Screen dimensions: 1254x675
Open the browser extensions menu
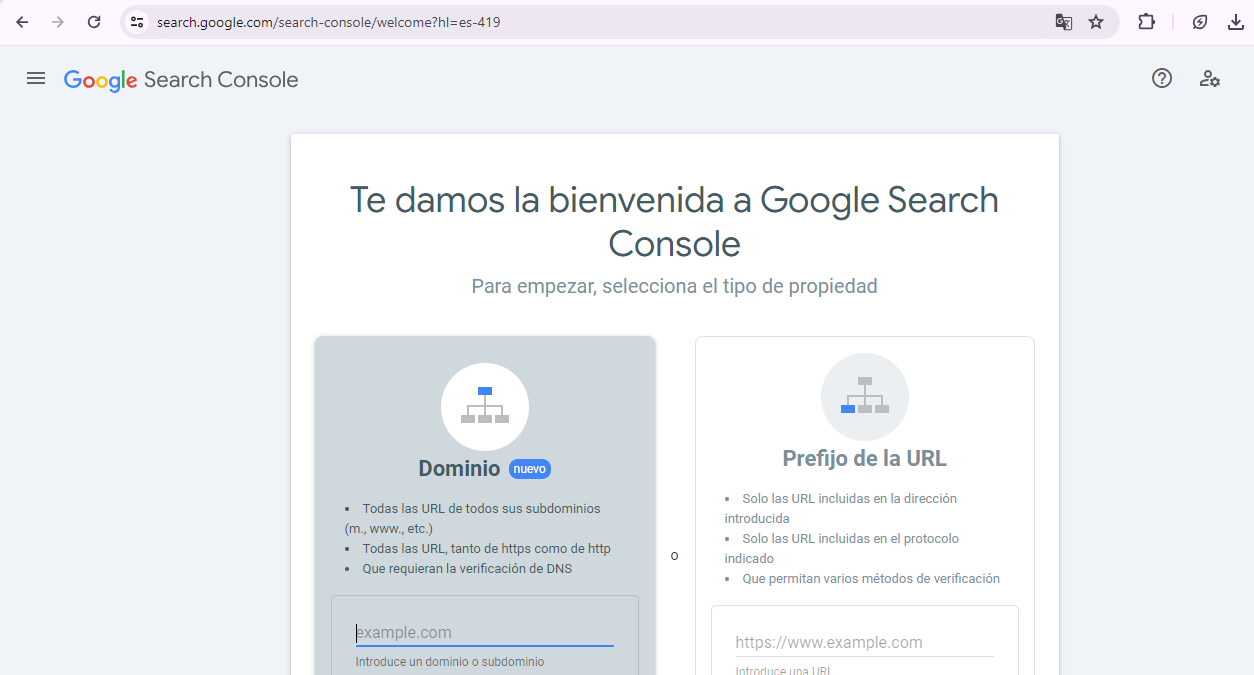pyautogui.click(x=1147, y=22)
